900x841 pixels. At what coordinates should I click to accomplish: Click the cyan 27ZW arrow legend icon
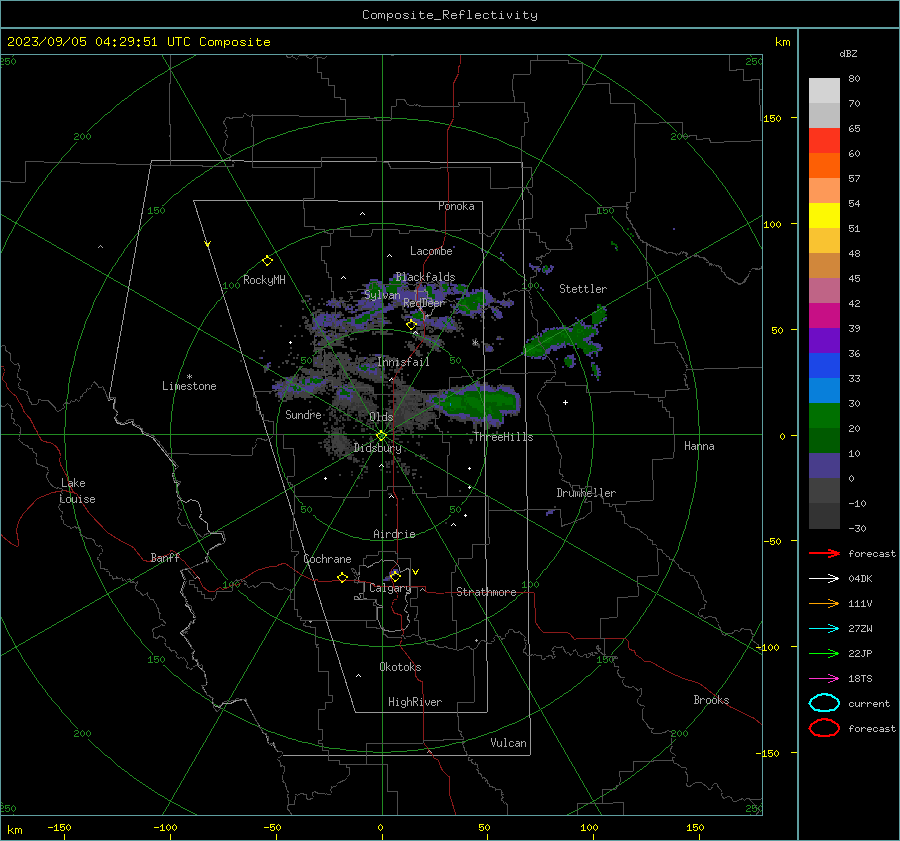point(824,629)
